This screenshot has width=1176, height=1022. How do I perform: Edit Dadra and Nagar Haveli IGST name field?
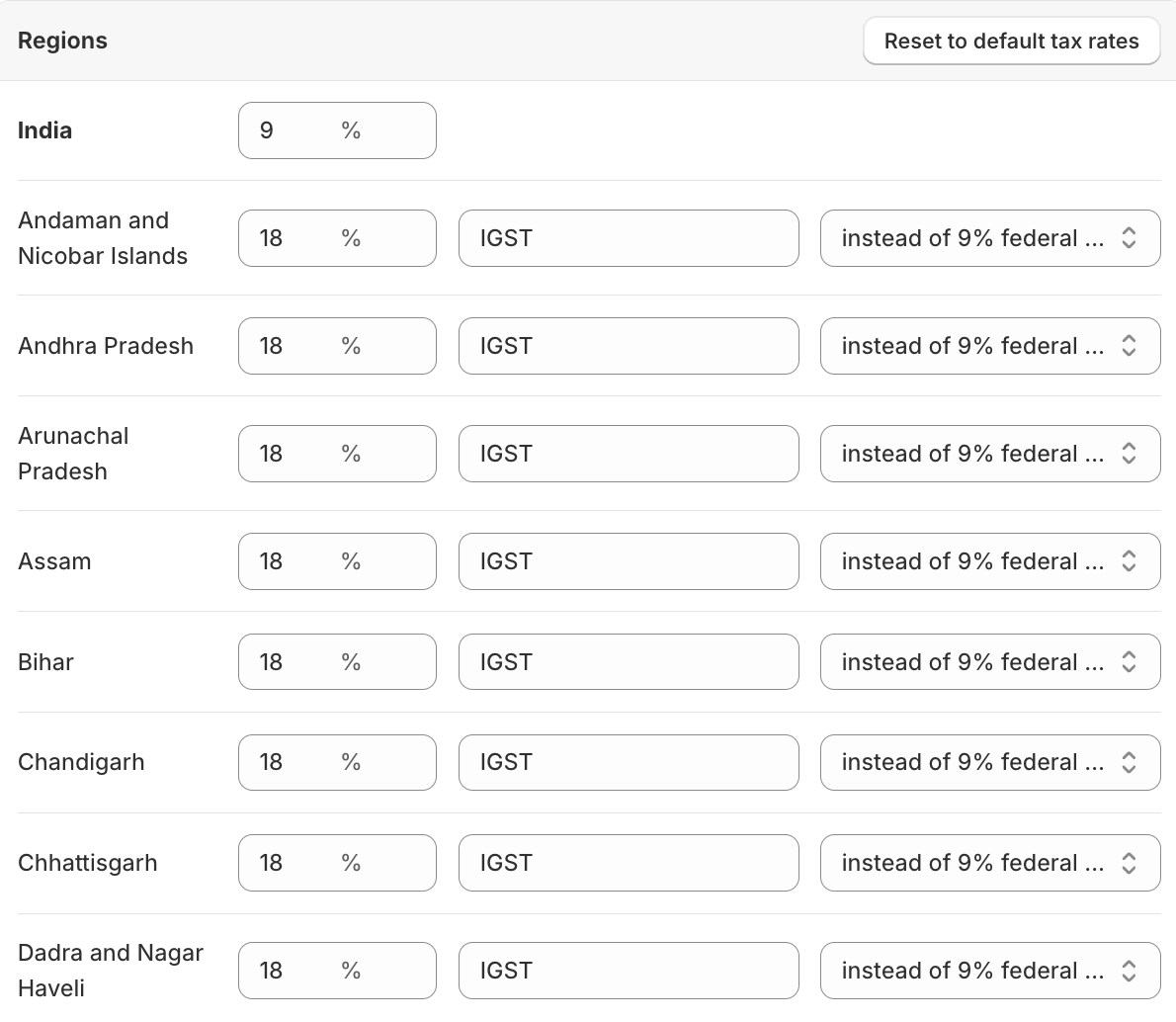click(x=629, y=971)
